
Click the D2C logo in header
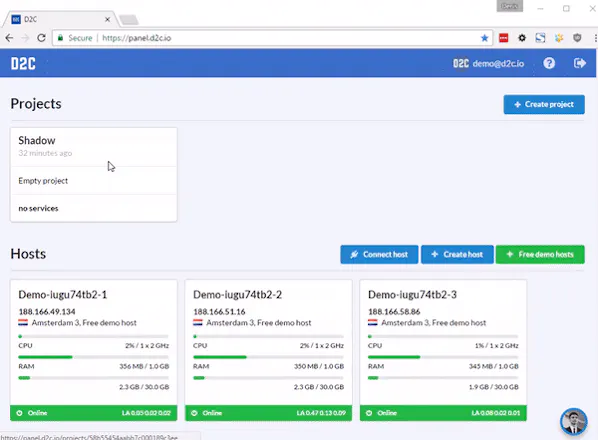click(23, 63)
